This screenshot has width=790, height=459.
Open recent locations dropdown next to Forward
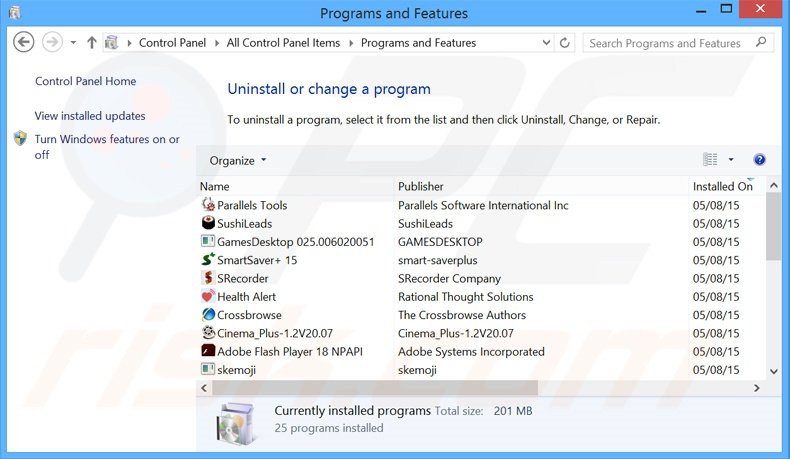click(74, 43)
